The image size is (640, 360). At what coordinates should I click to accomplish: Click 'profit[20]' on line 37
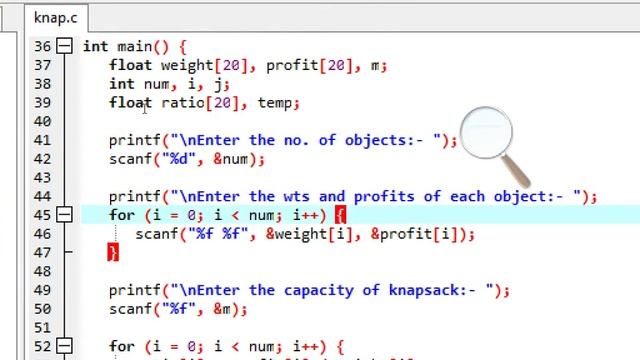click(x=309, y=65)
